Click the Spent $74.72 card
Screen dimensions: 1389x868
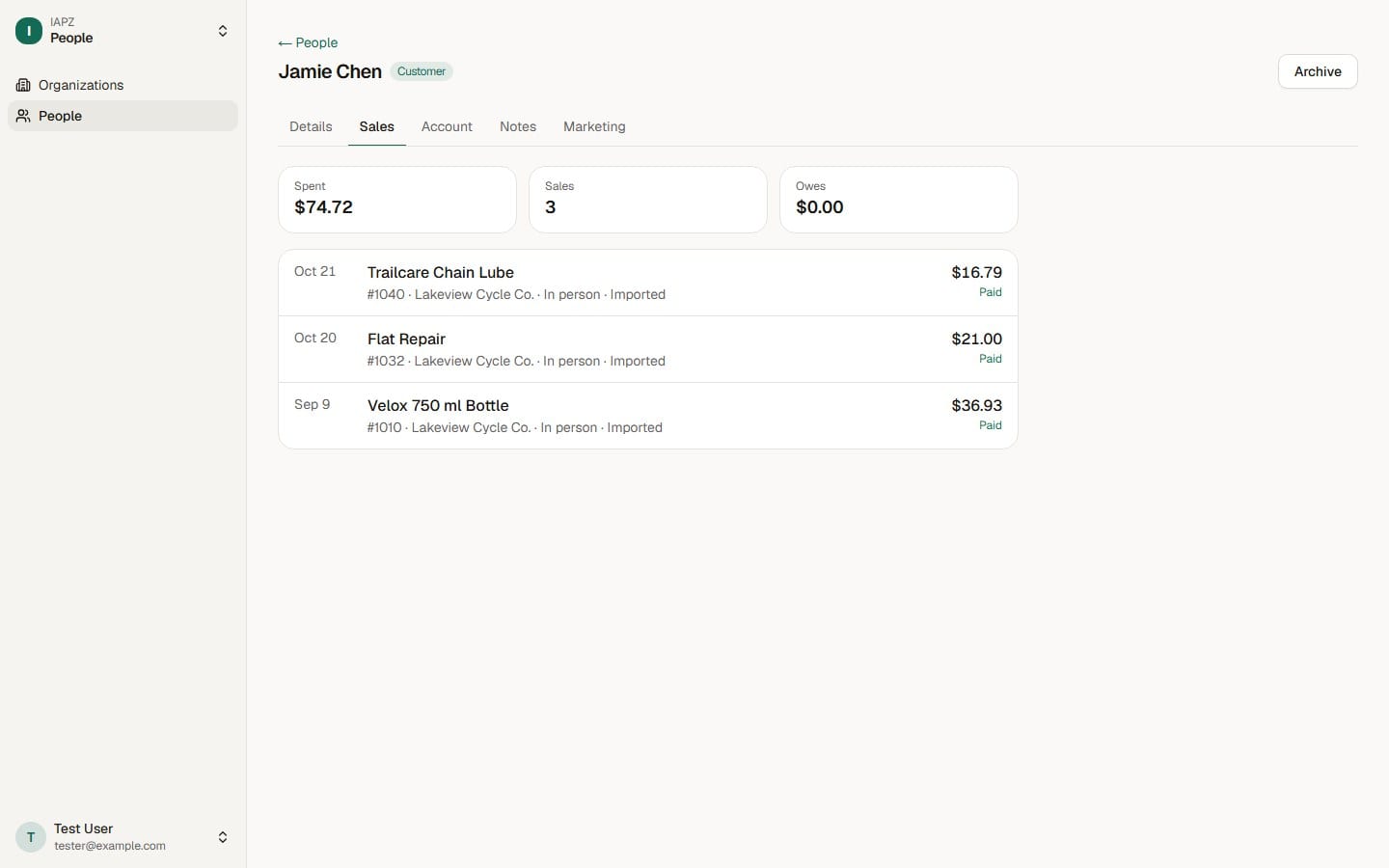(x=397, y=200)
